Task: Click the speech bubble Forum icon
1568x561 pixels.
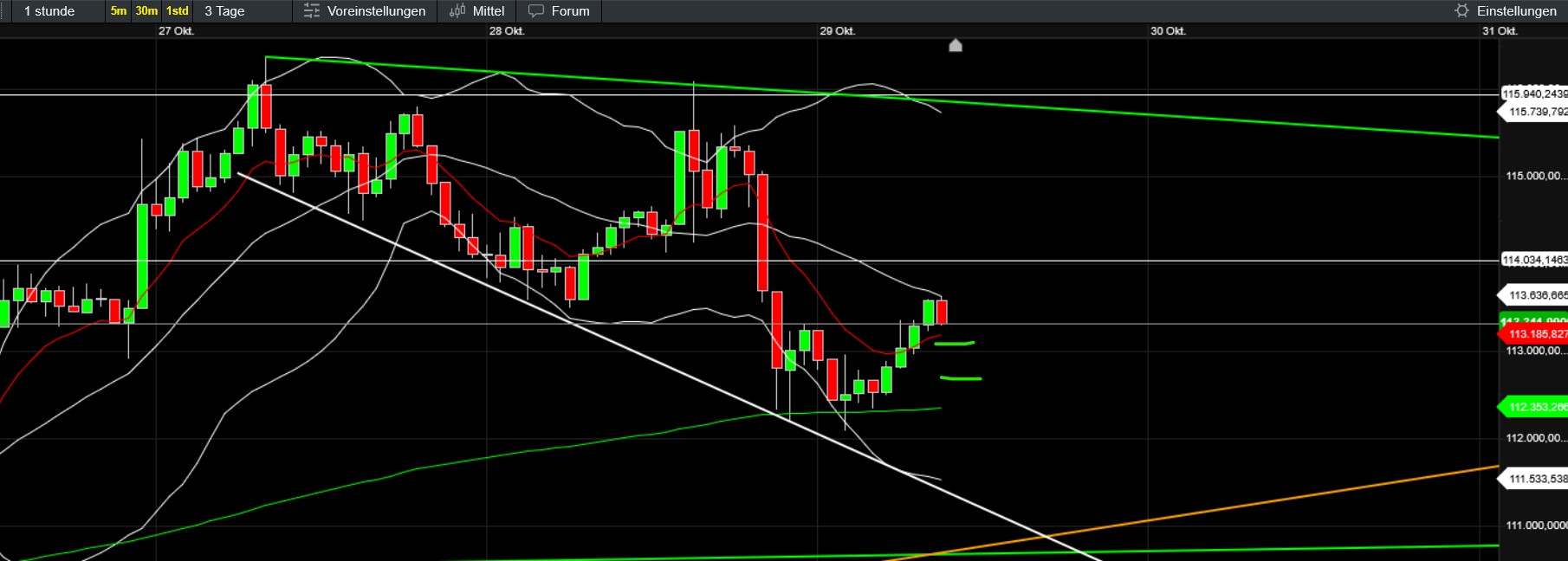Action: [536, 11]
